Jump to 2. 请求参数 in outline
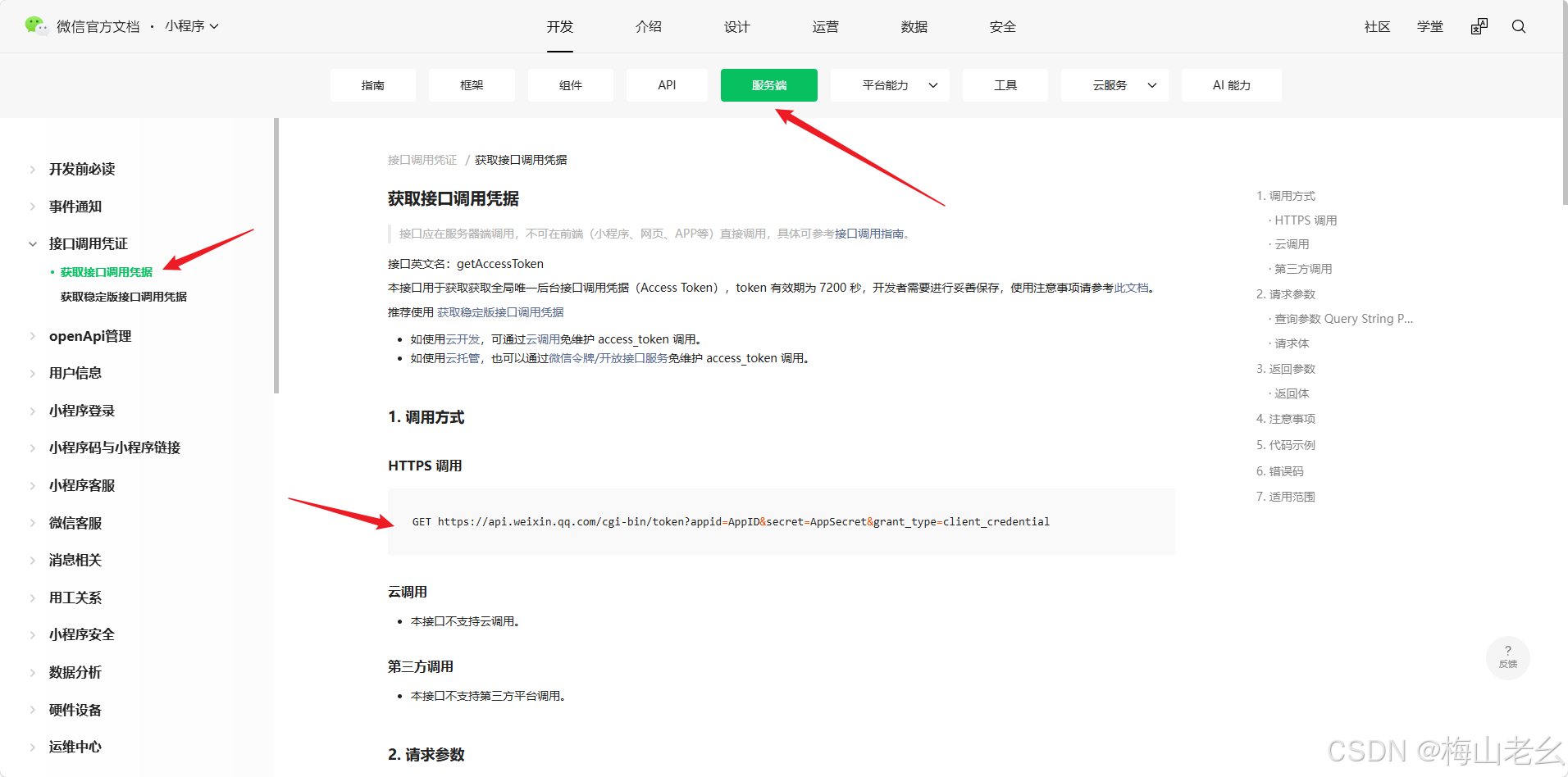 [x=1286, y=294]
